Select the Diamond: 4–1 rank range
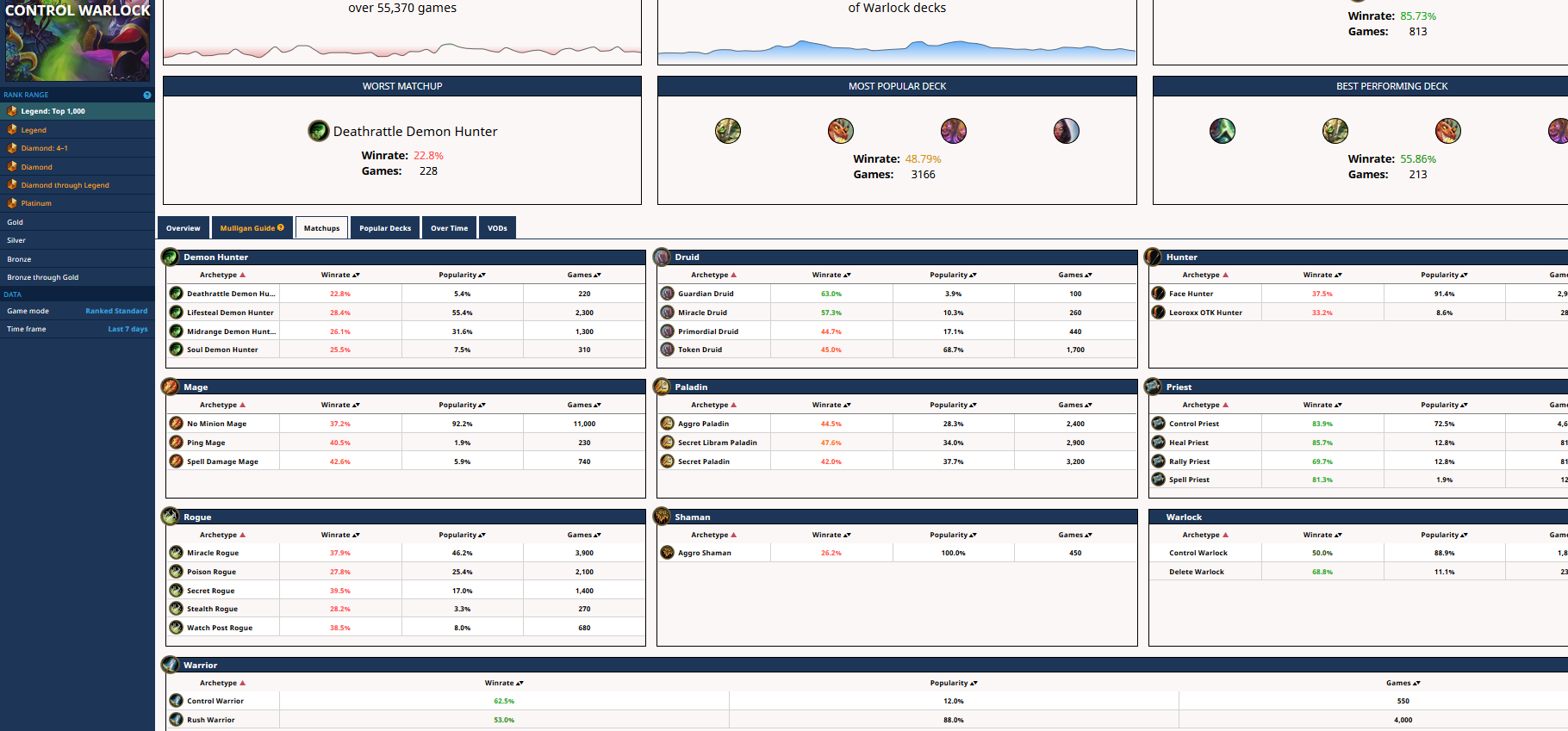Screen dimensions: 1568x731 [78, 148]
